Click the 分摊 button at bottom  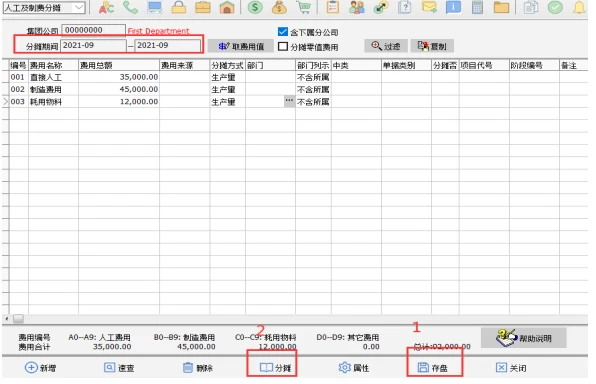tap(276, 368)
